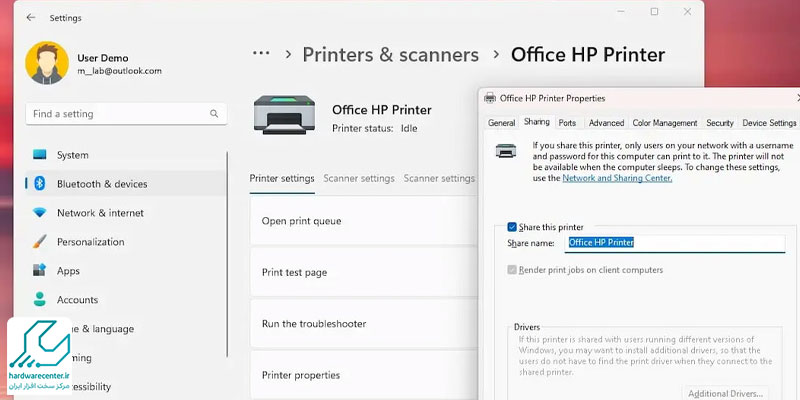Open the Security tab
800x400 pixels.
pos(720,123)
